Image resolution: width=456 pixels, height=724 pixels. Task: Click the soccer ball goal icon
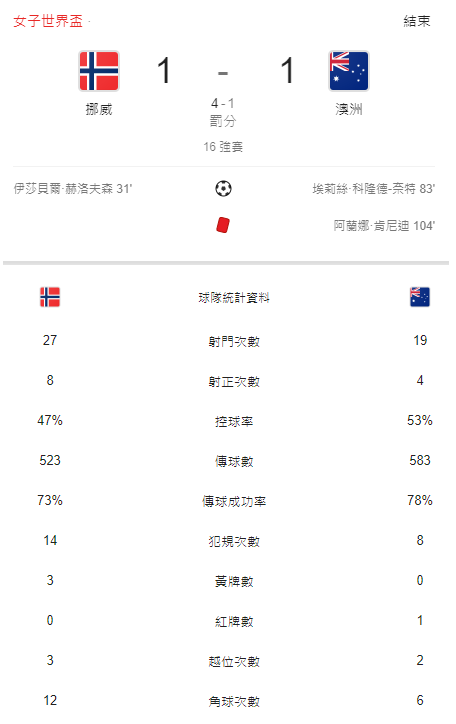click(x=223, y=188)
